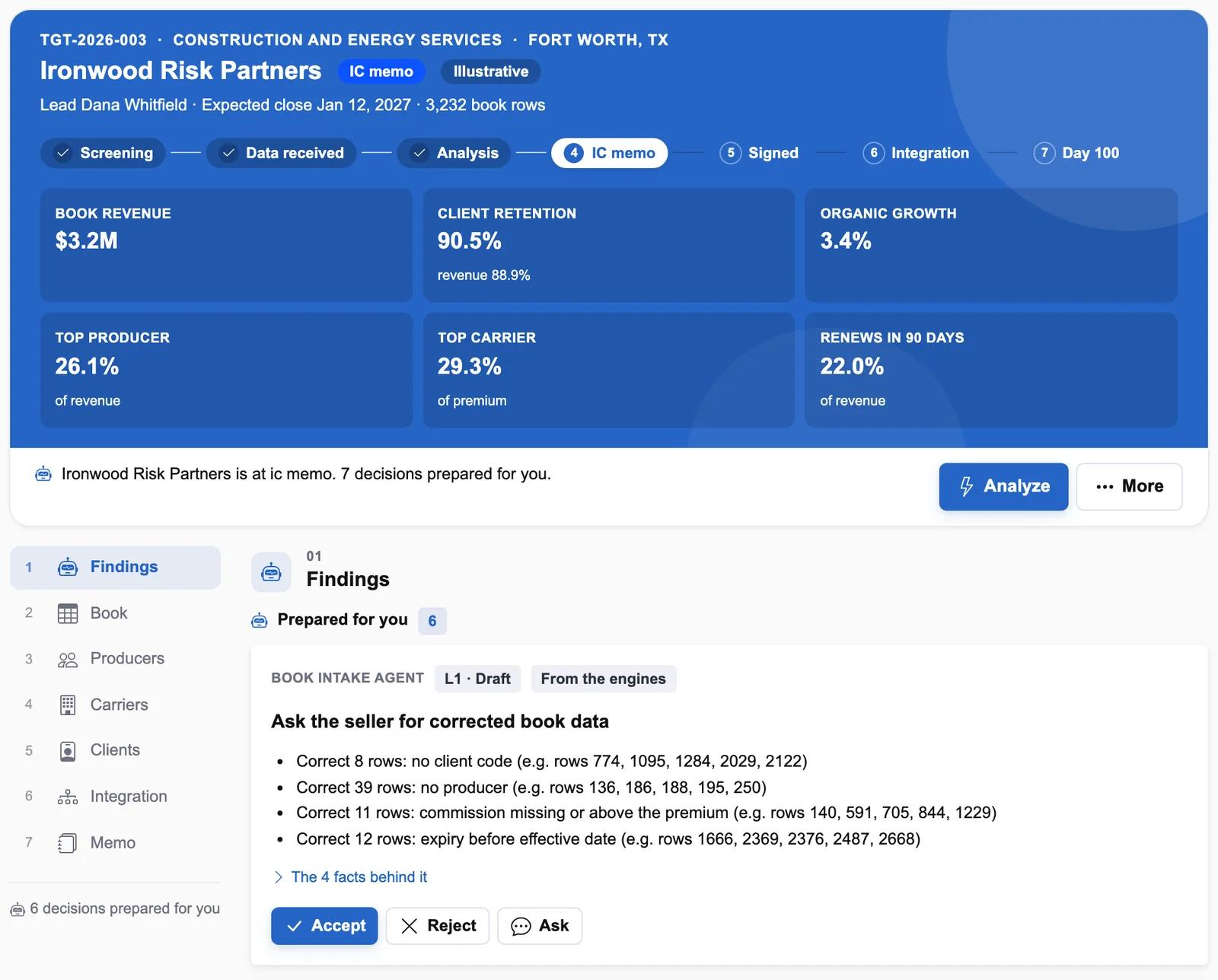Click the Book table icon in sidebar
The image size is (1218, 980).
click(x=68, y=613)
